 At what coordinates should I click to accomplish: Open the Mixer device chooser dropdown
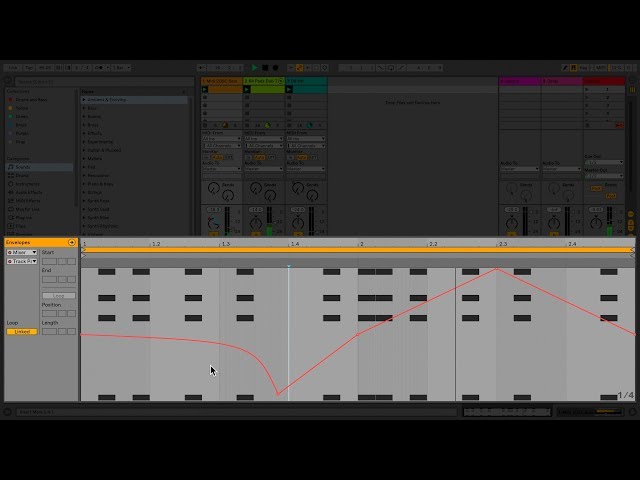coord(22,253)
